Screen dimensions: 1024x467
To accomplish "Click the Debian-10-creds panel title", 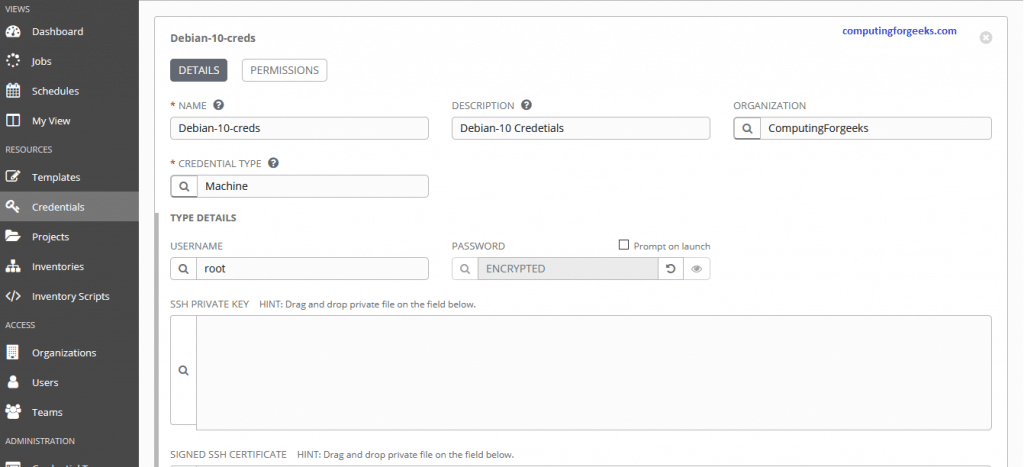I will pyautogui.click(x=213, y=38).
